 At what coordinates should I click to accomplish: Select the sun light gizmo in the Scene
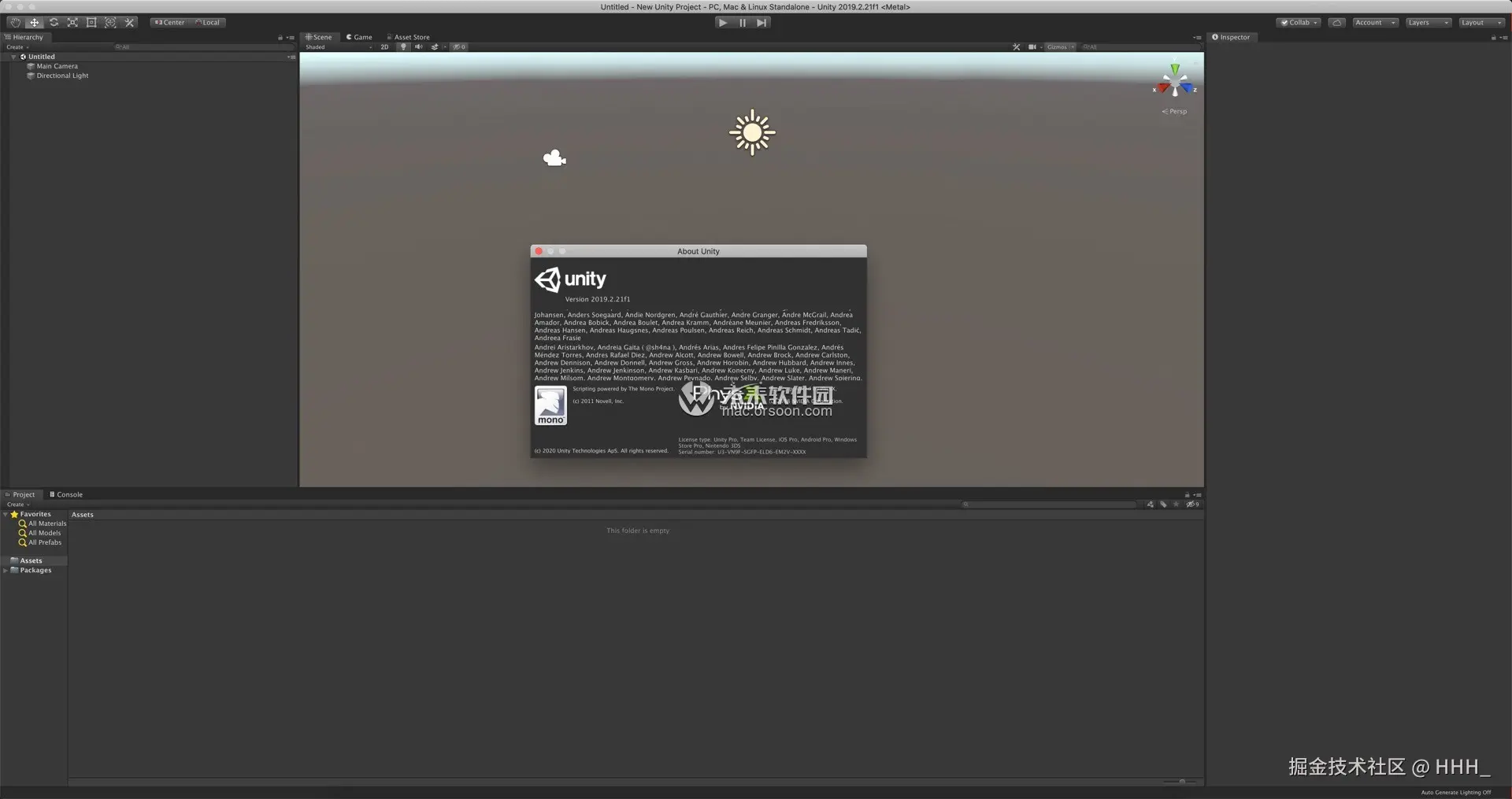[x=752, y=132]
